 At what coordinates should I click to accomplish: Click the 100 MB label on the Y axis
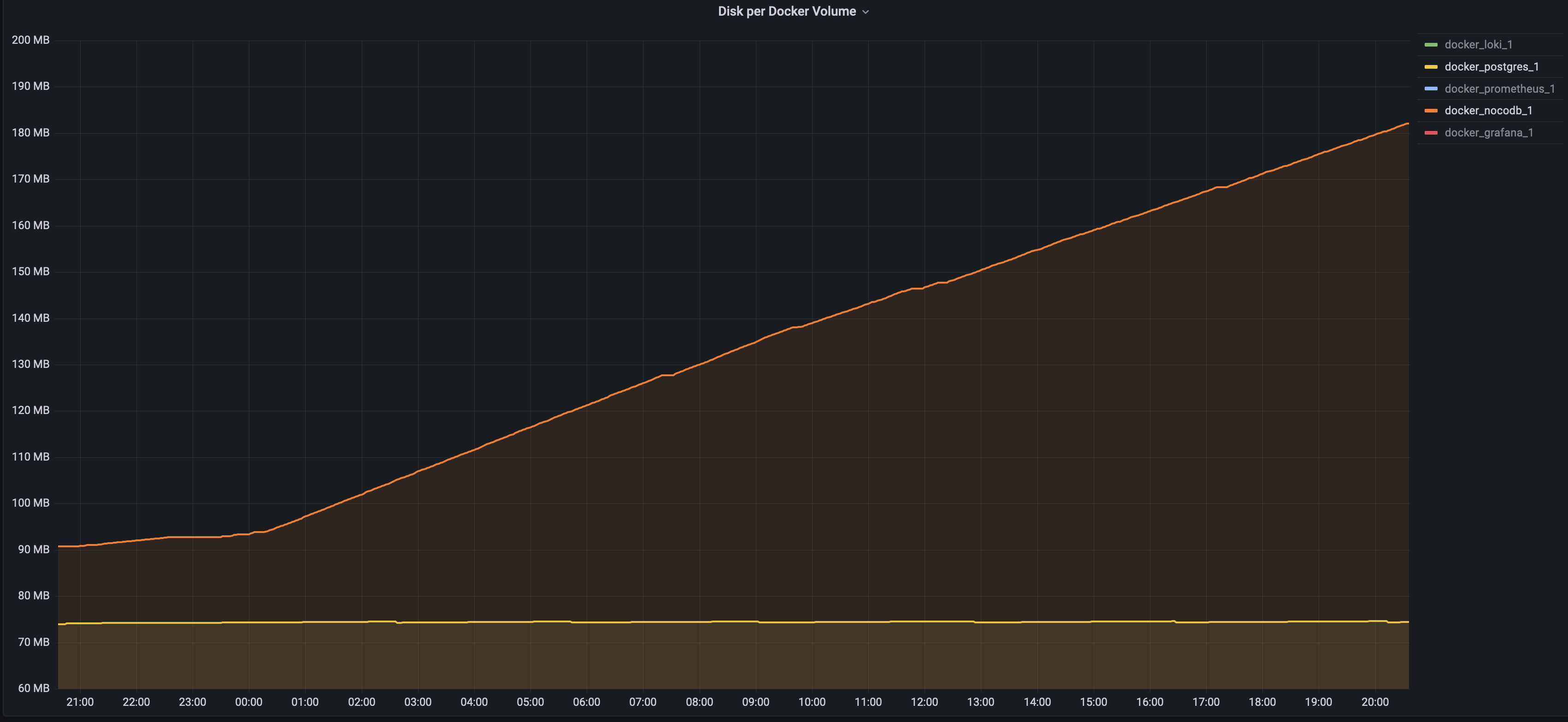tap(30, 503)
